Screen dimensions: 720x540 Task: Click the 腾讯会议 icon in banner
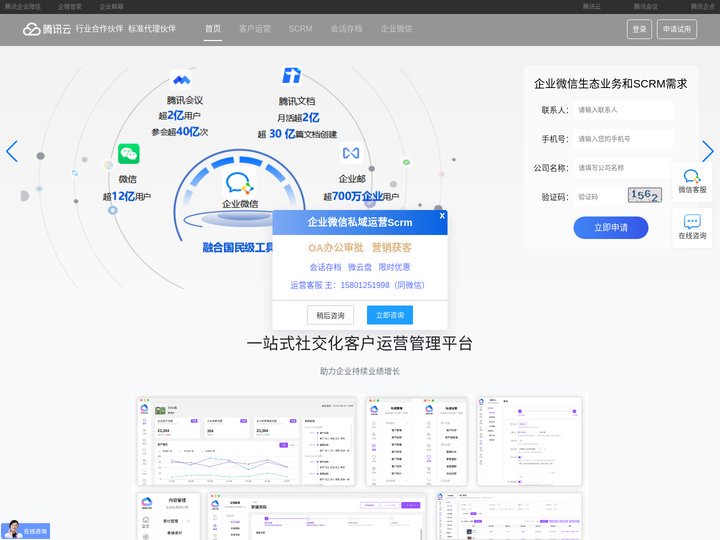[181, 80]
